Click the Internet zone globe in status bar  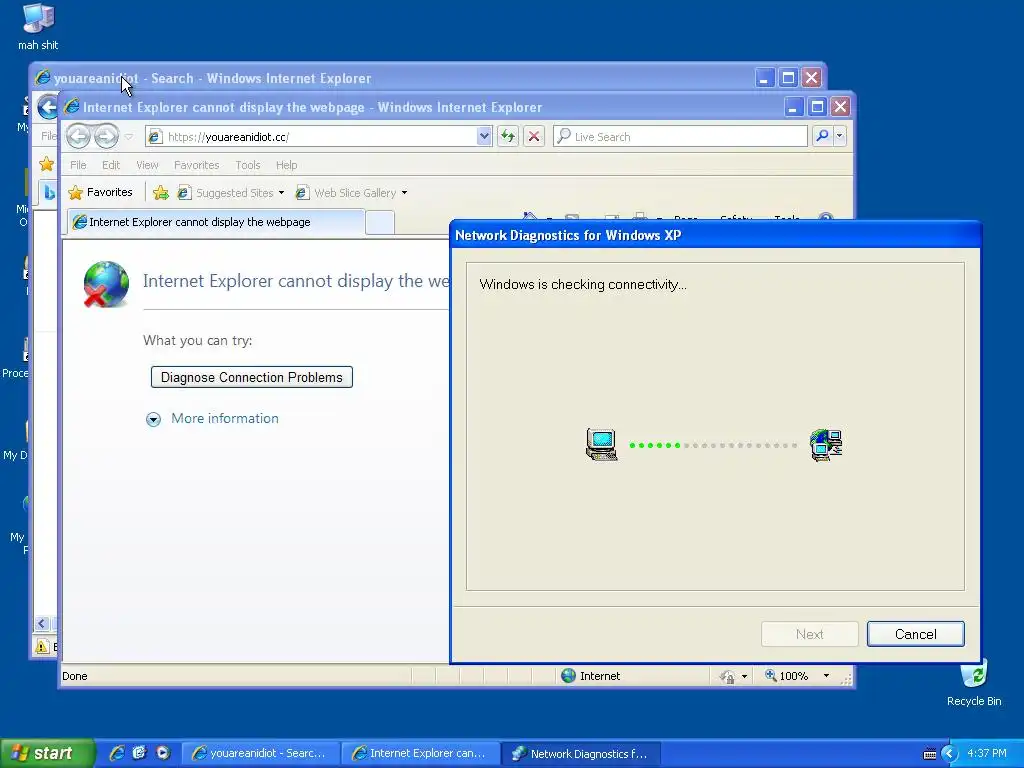(569, 676)
